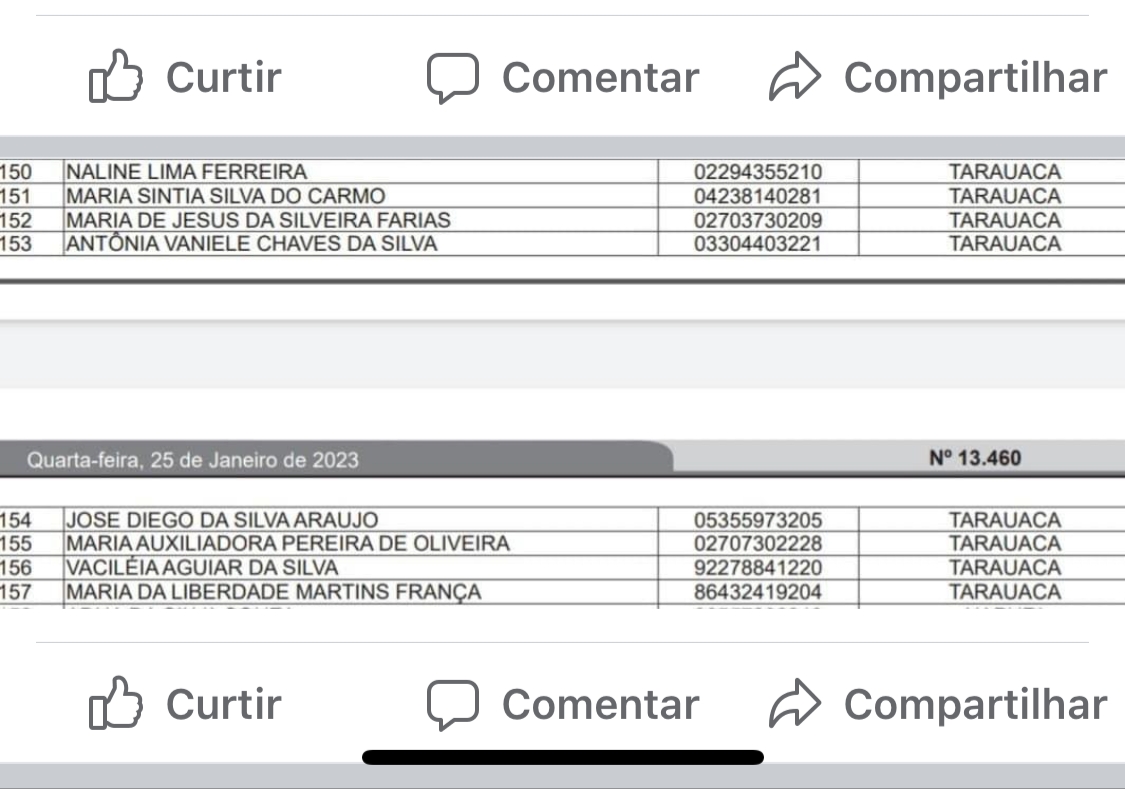
Task: Tap the black home indicator bar
Action: 562,757
